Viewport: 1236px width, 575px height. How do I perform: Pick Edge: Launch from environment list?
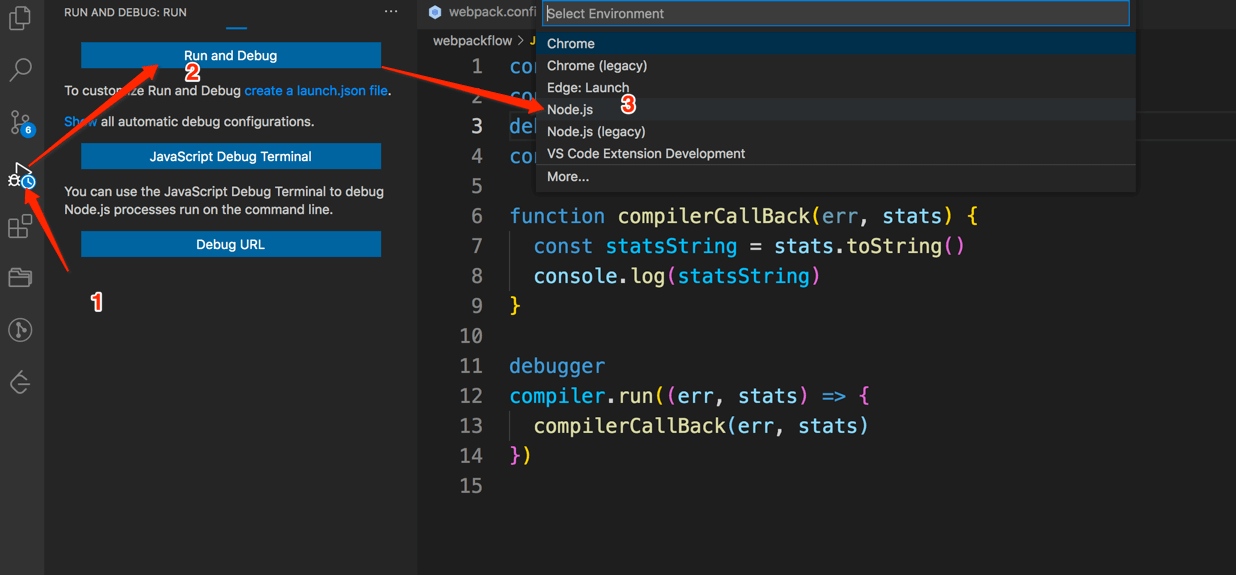(588, 88)
